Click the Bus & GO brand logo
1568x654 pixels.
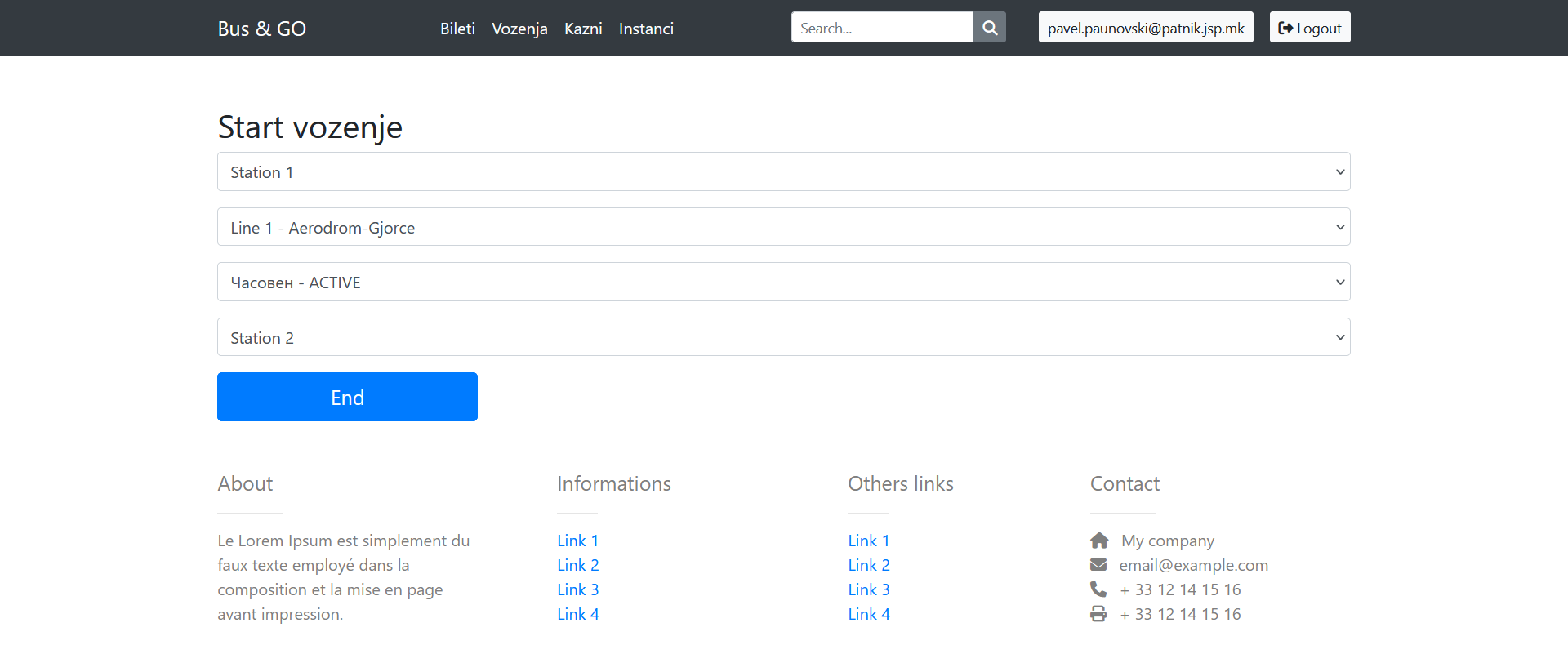[x=261, y=29]
